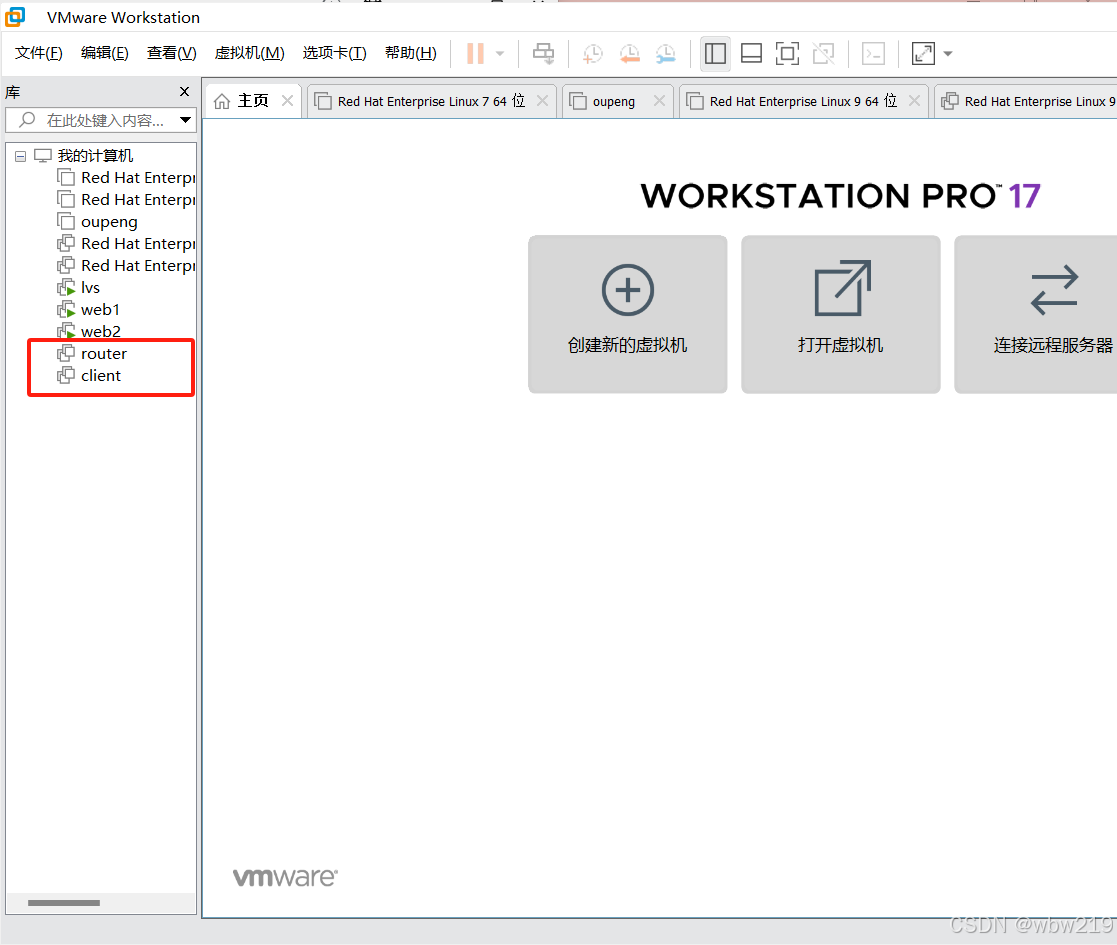Select 我的计算机 in the library
The width and height of the screenshot is (1117, 945).
pos(95,156)
